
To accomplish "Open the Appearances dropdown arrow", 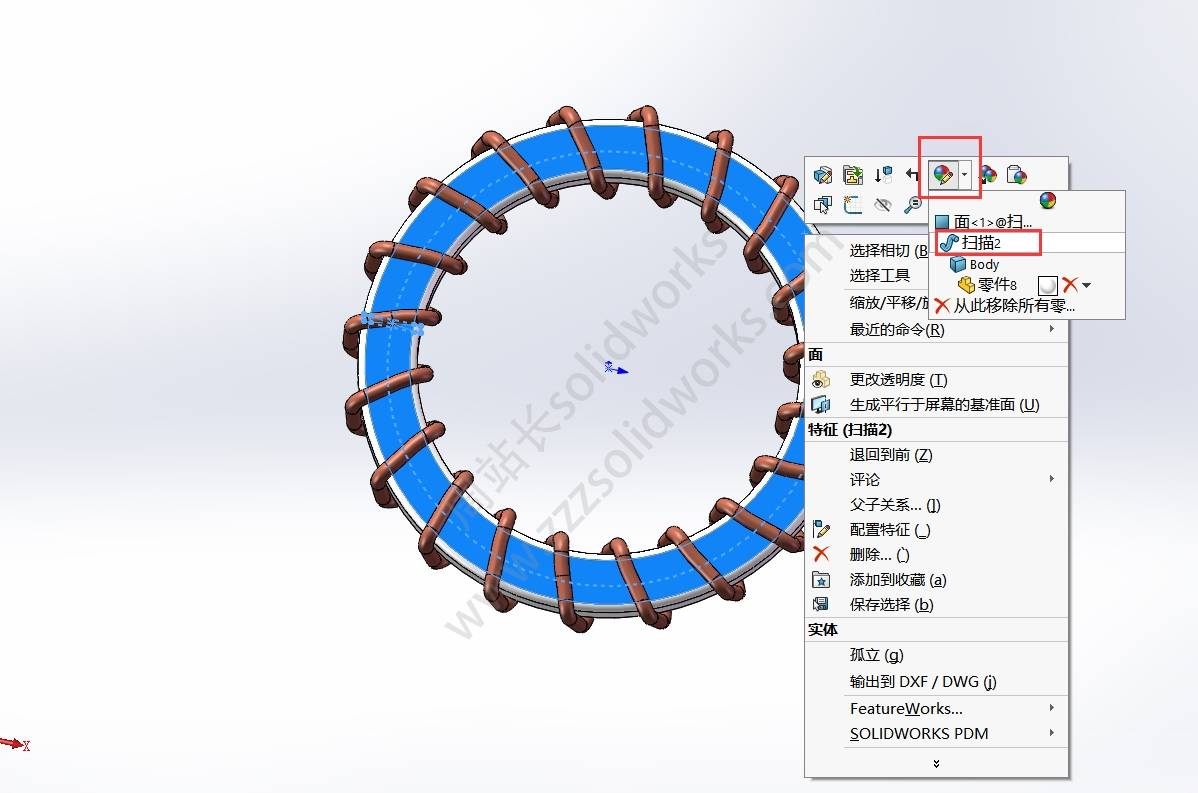I will tap(964, 175).
